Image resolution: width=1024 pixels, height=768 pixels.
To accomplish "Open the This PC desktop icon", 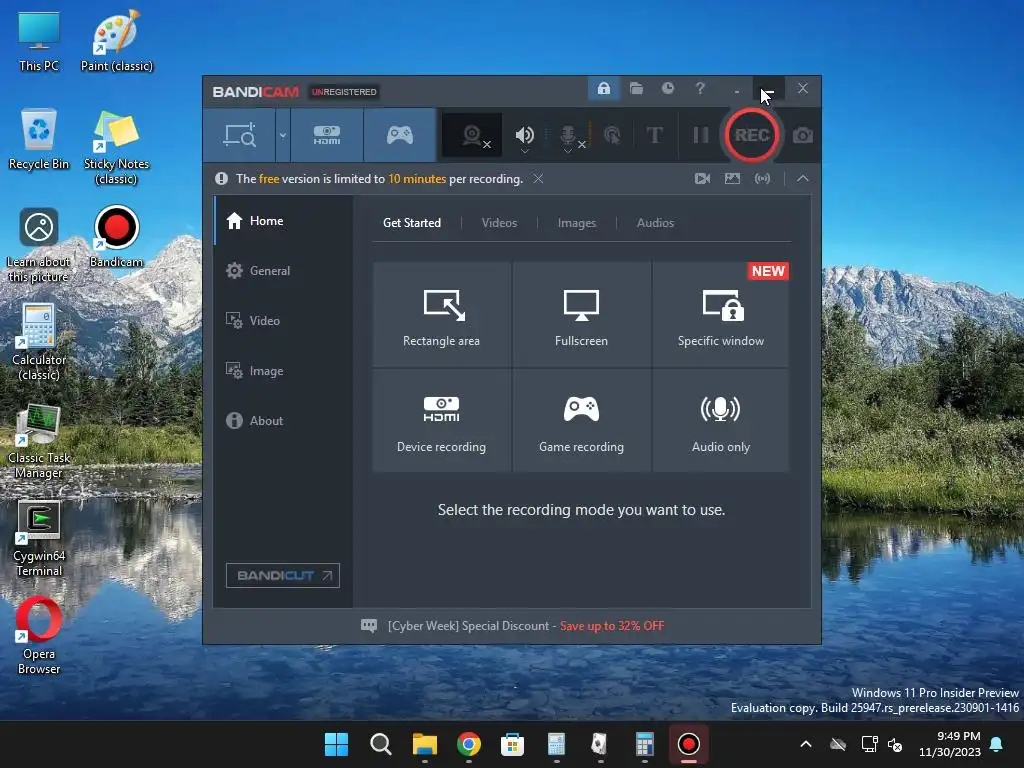I will coord(39,40).
